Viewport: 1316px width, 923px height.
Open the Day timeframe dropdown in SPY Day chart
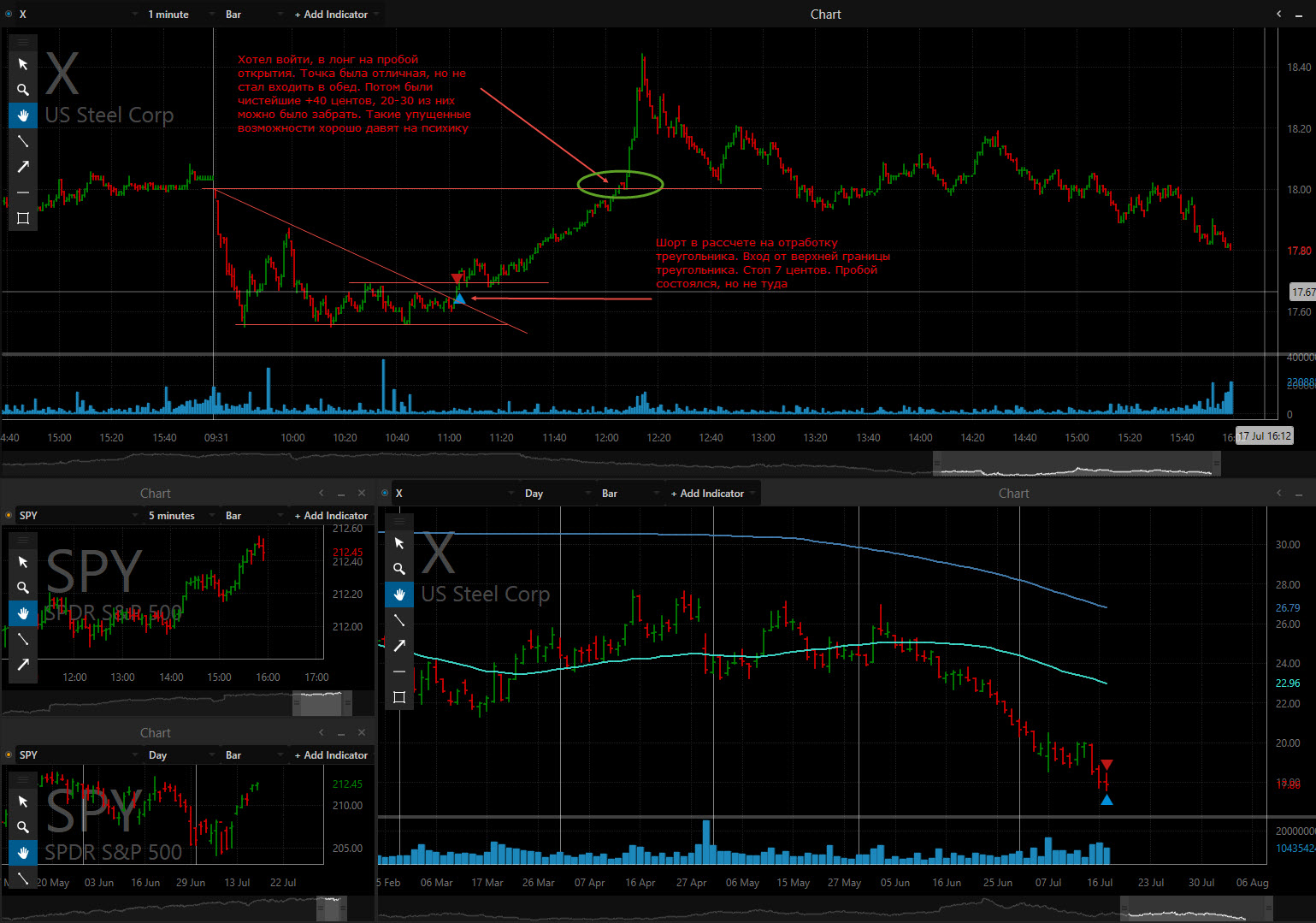pos(180,755)
